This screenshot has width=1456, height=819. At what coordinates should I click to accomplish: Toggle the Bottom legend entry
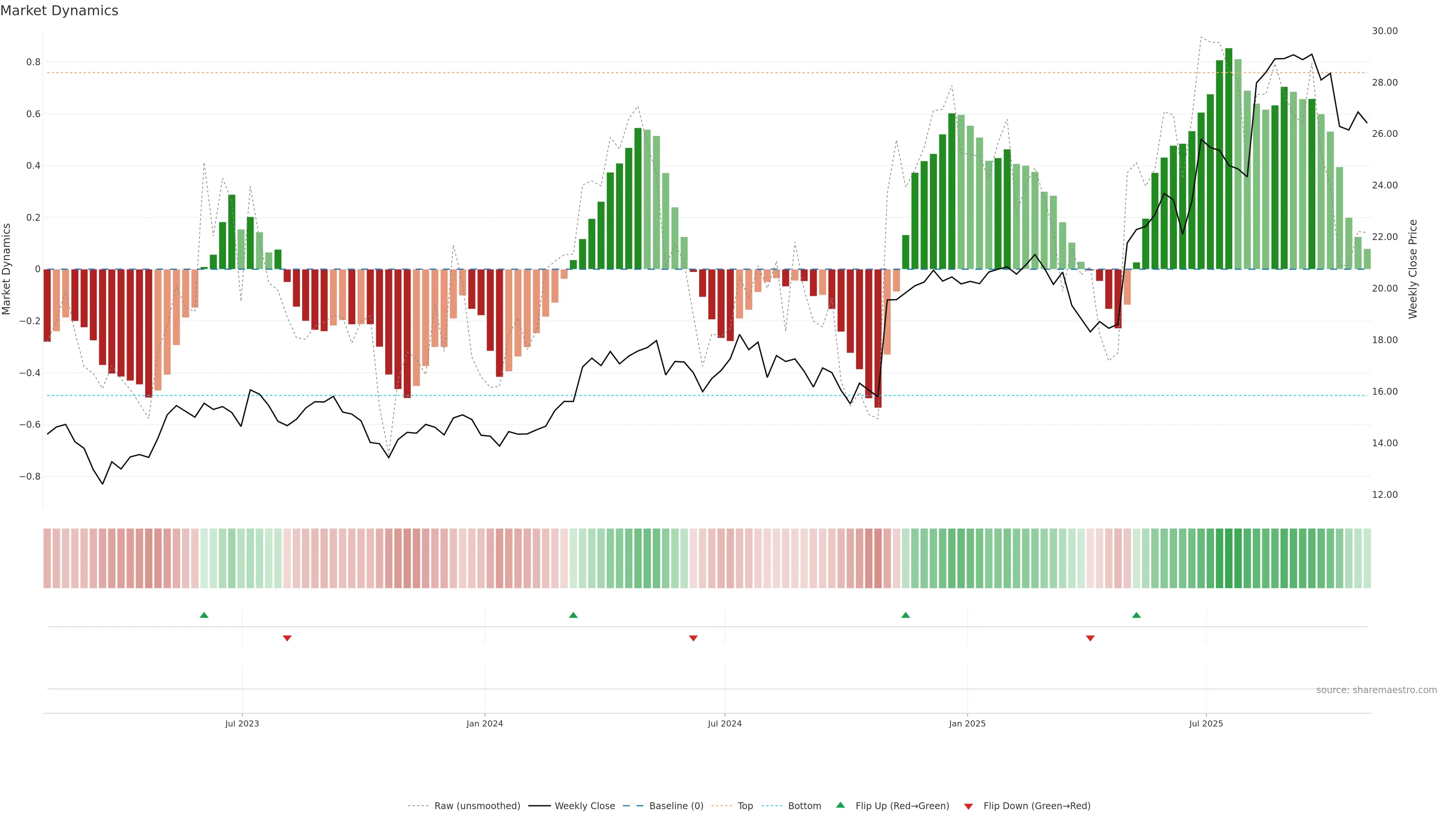pyautogui.click(x=804, y=806)
